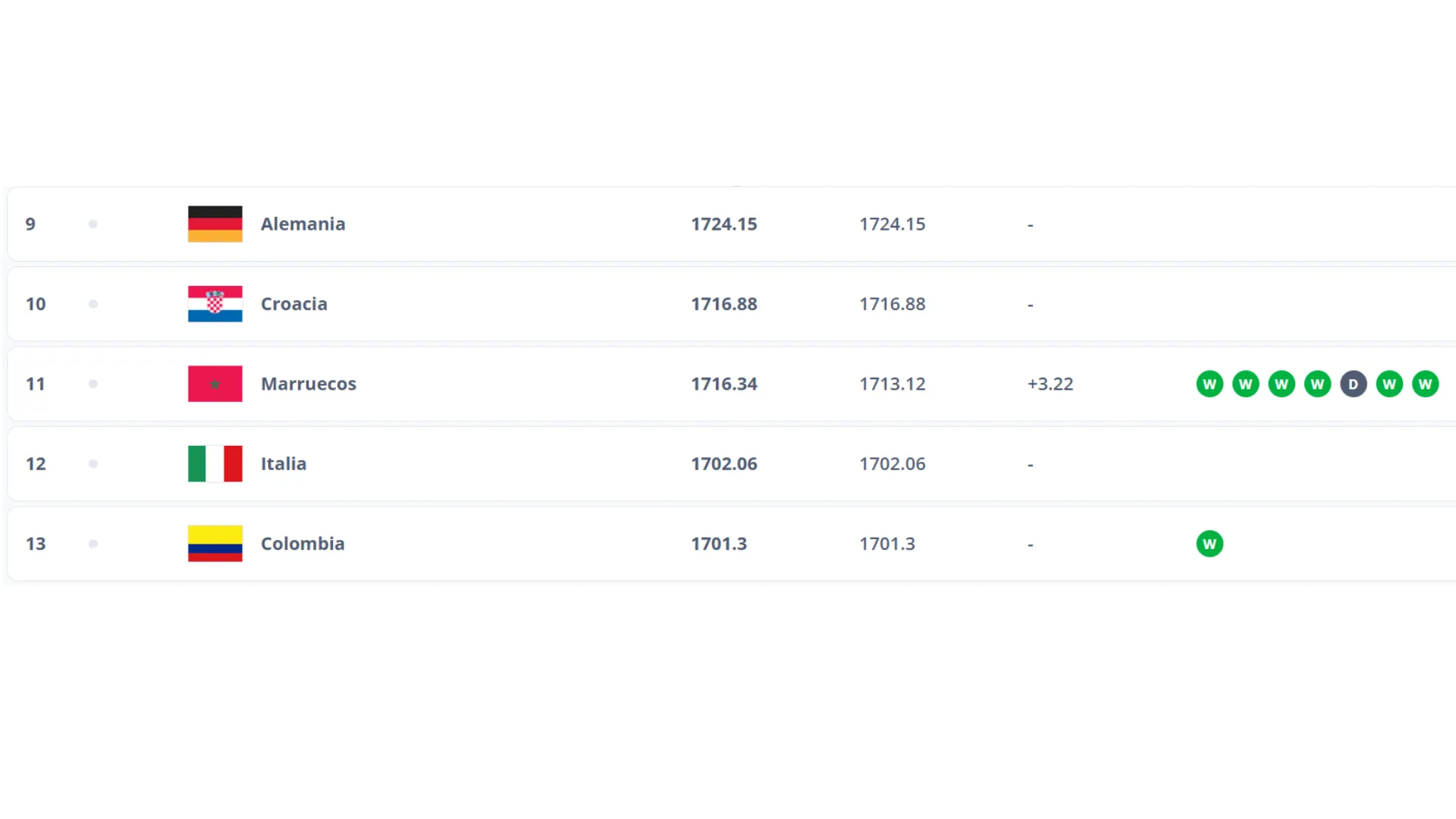
Task: Click the rank movement dot for Italia
Action: [93, 464]
